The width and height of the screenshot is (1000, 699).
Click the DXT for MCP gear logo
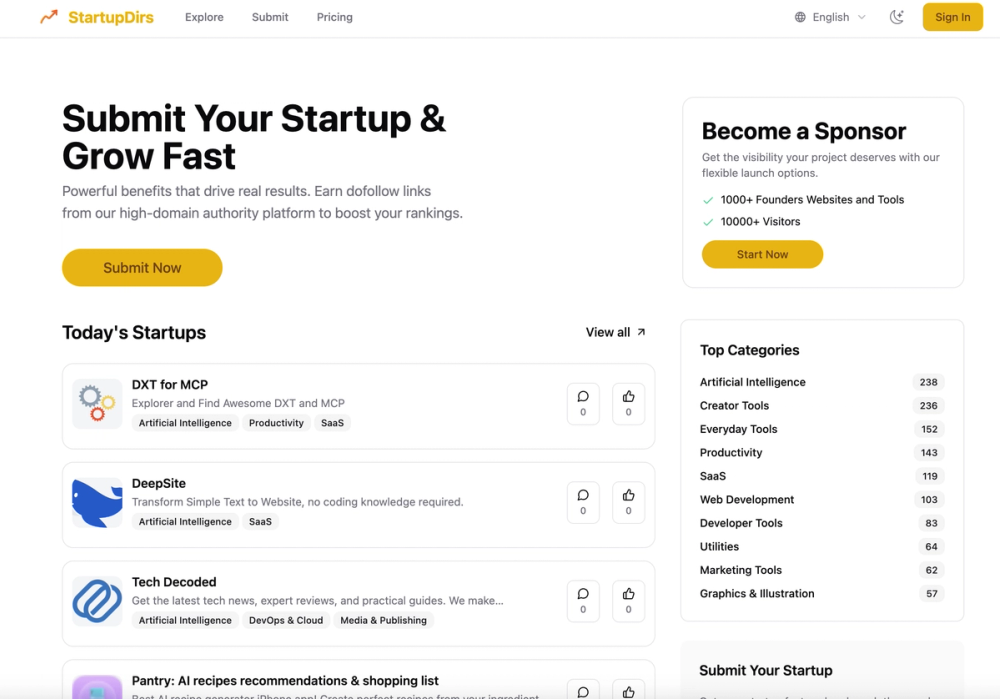pos(97,403)
